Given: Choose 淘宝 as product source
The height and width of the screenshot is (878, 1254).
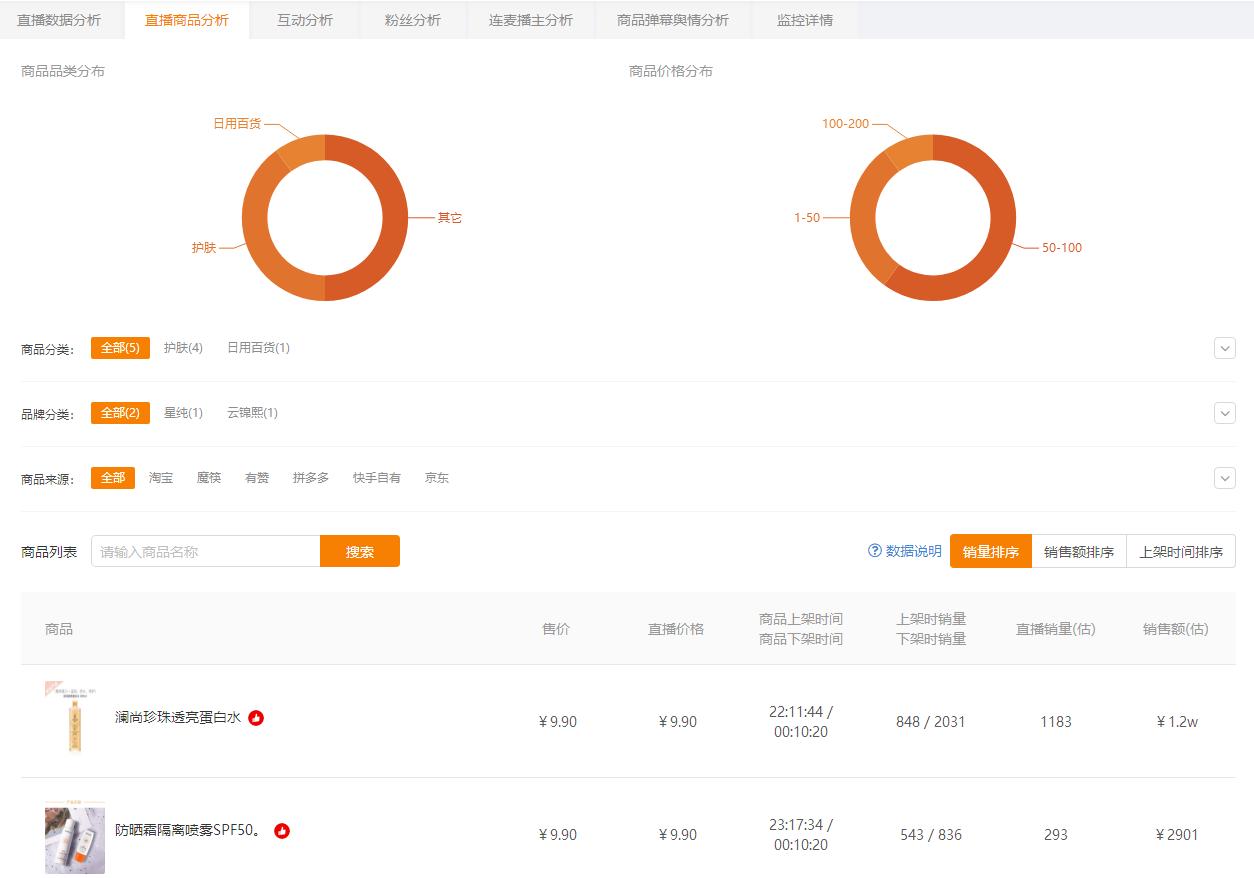Looking at the screenshot, I should (161, 477).
